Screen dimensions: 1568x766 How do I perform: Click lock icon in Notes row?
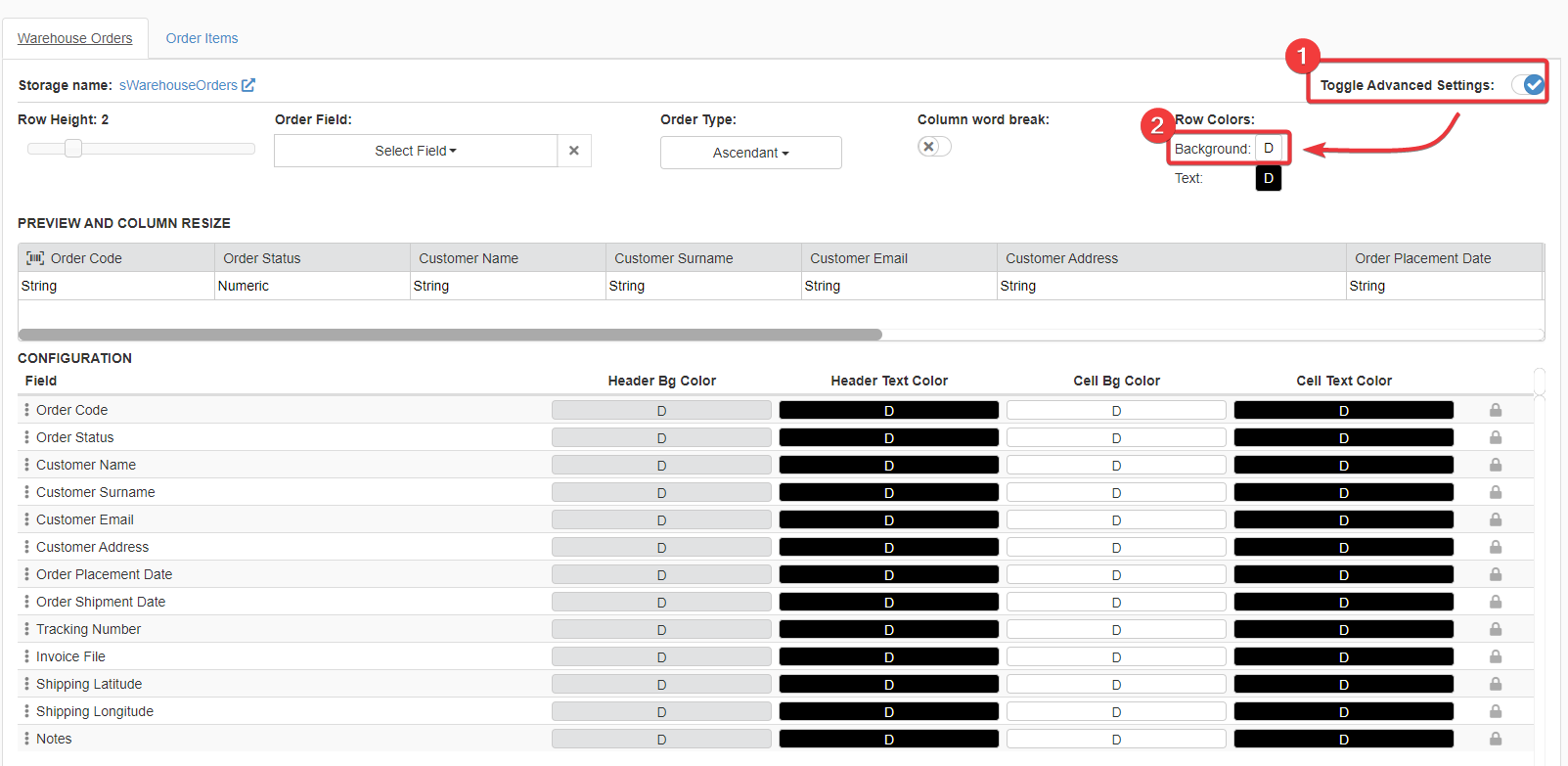(x=1496, y=739)
